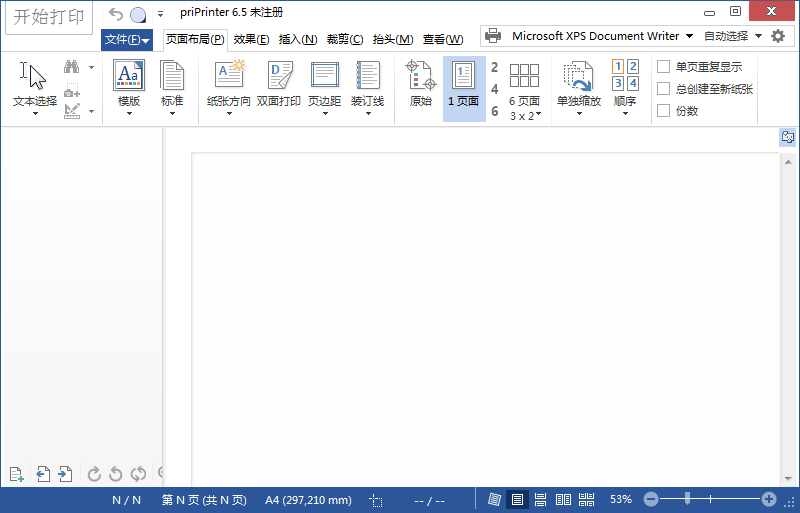Click the N / N sheet counter

pyautogui.click(x=126, y=500)
